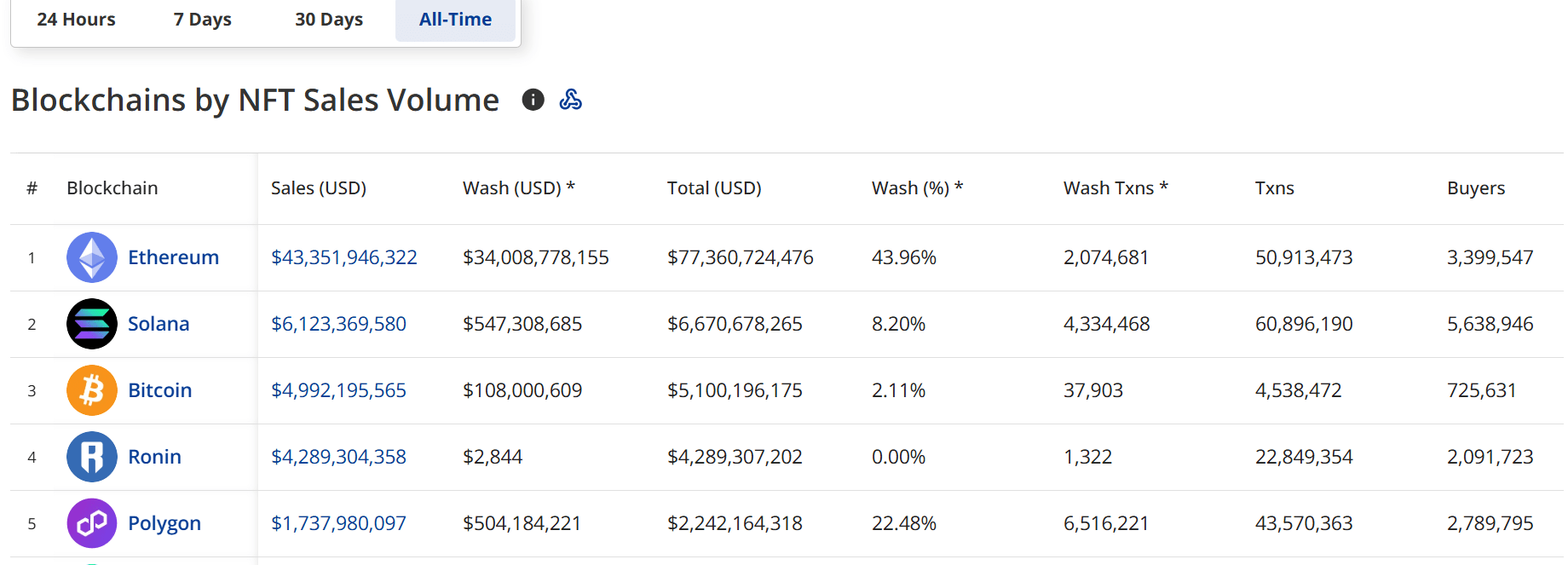Screen dimensions: 1568x565
Task: Sort by the Total (USD) column header
Action: pos(714,188)
